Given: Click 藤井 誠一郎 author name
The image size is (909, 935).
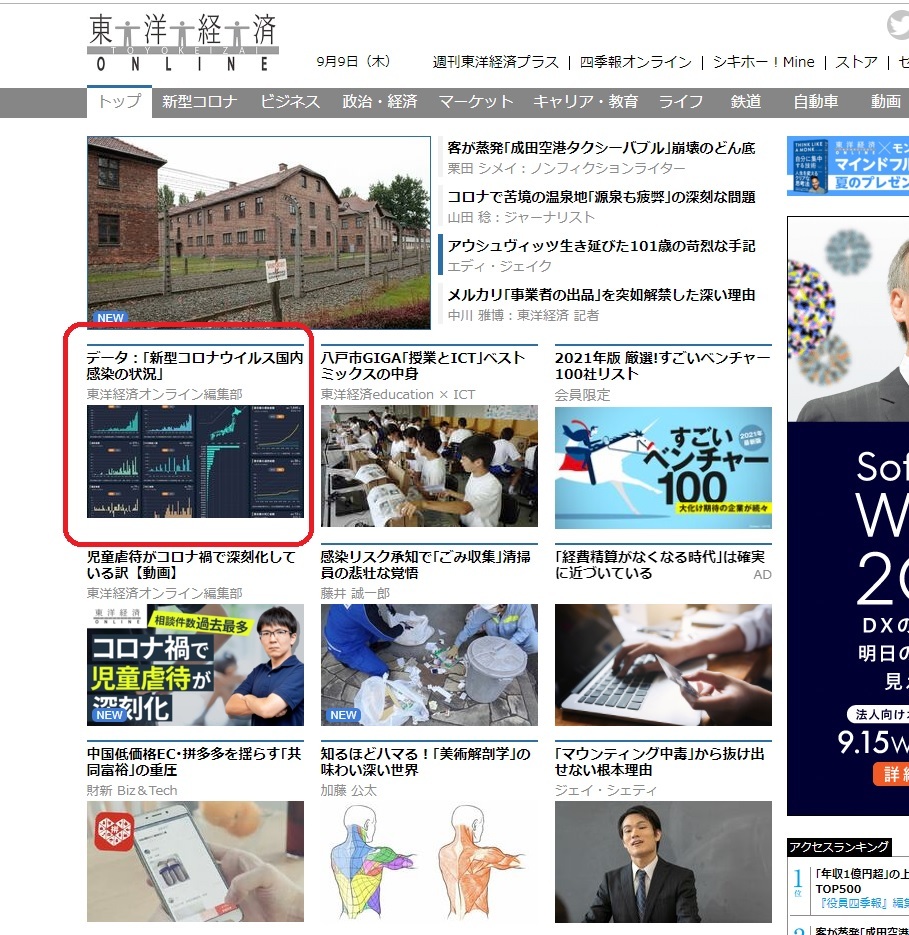Looking at the screenshot, I should 355,593.
